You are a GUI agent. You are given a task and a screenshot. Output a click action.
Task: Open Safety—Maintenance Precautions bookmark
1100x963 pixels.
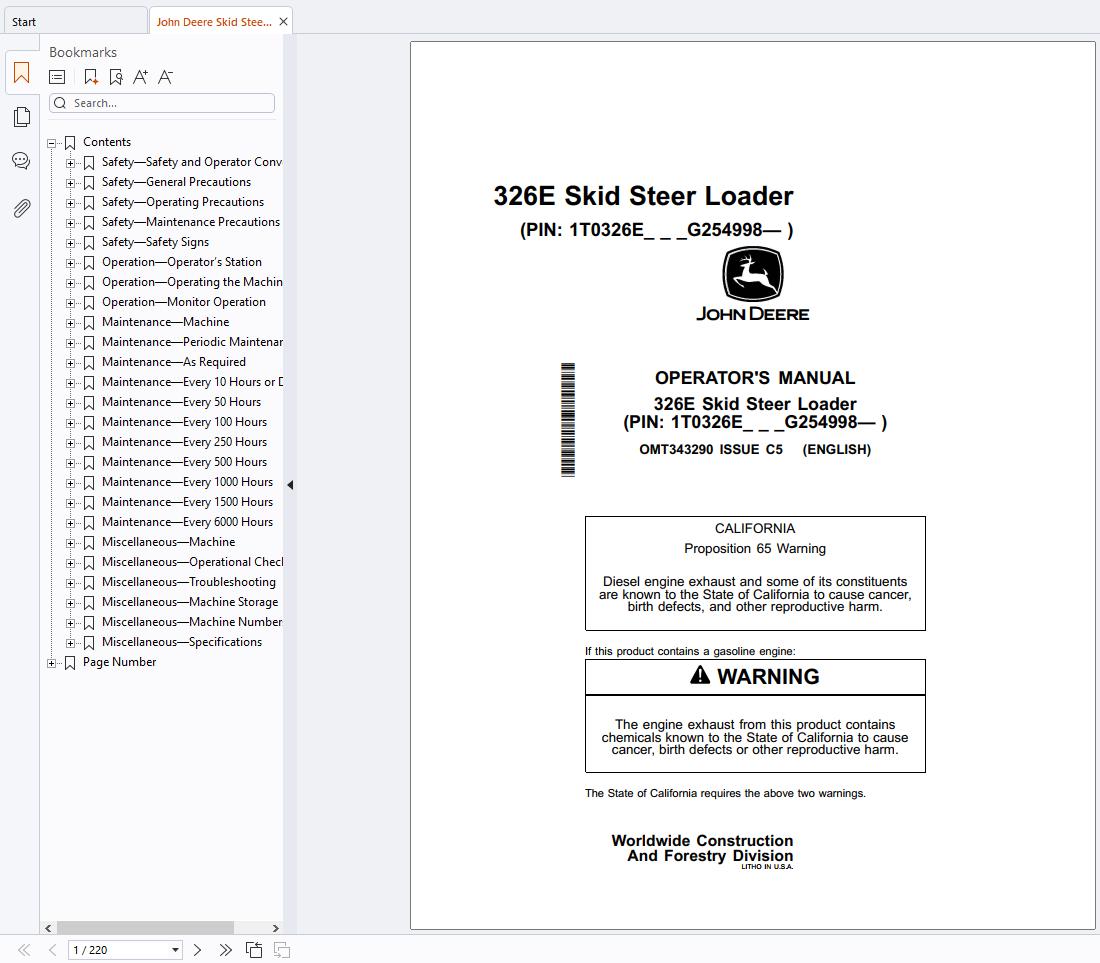[191, 222]
